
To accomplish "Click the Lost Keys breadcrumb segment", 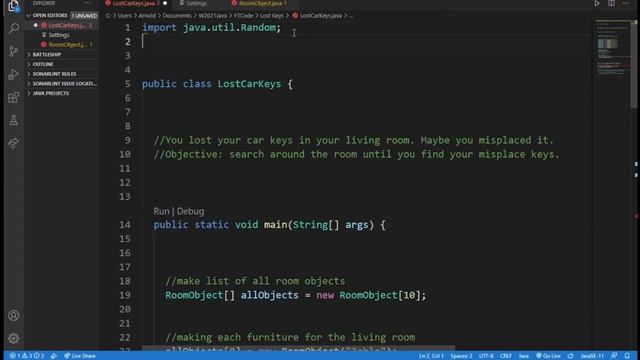I will (x=271, y=16).
